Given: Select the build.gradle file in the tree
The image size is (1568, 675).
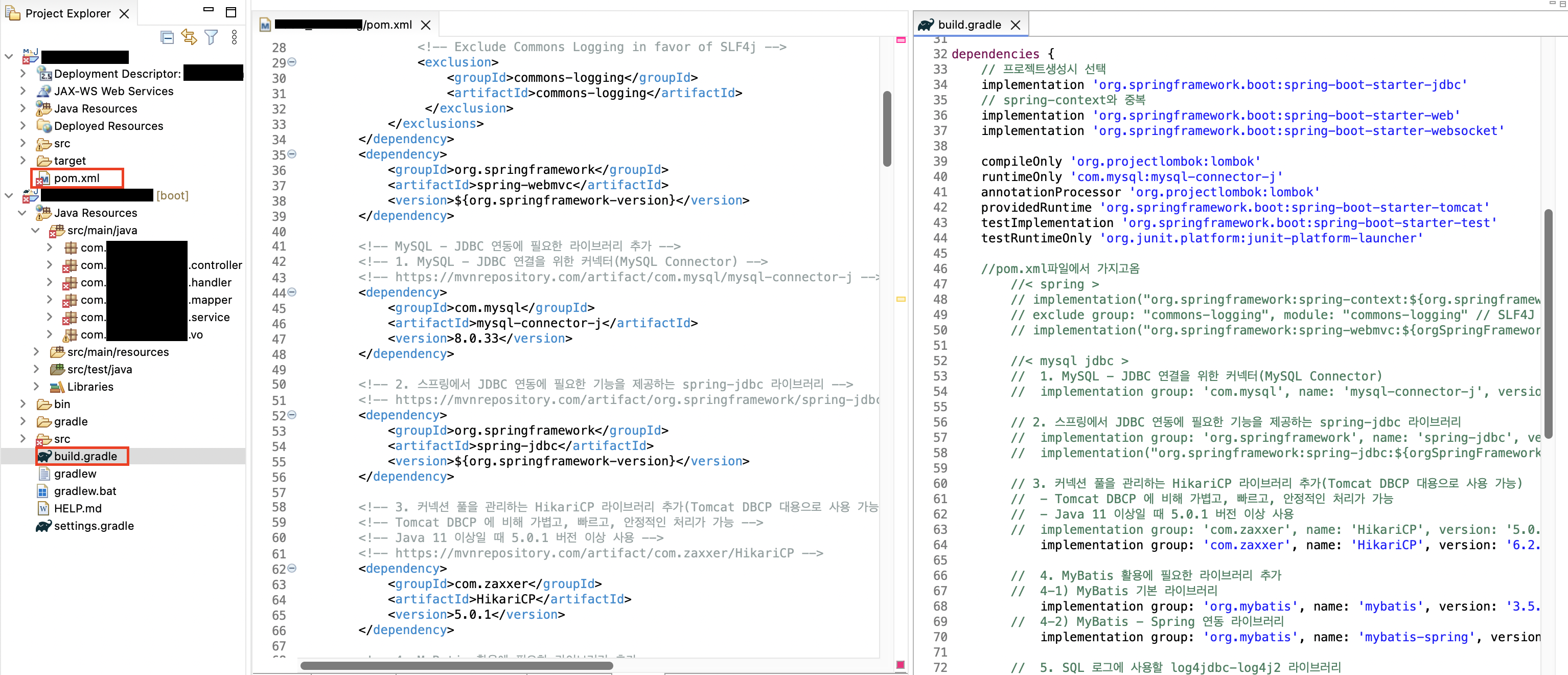Looking at the screenshot, I should 85,456.
